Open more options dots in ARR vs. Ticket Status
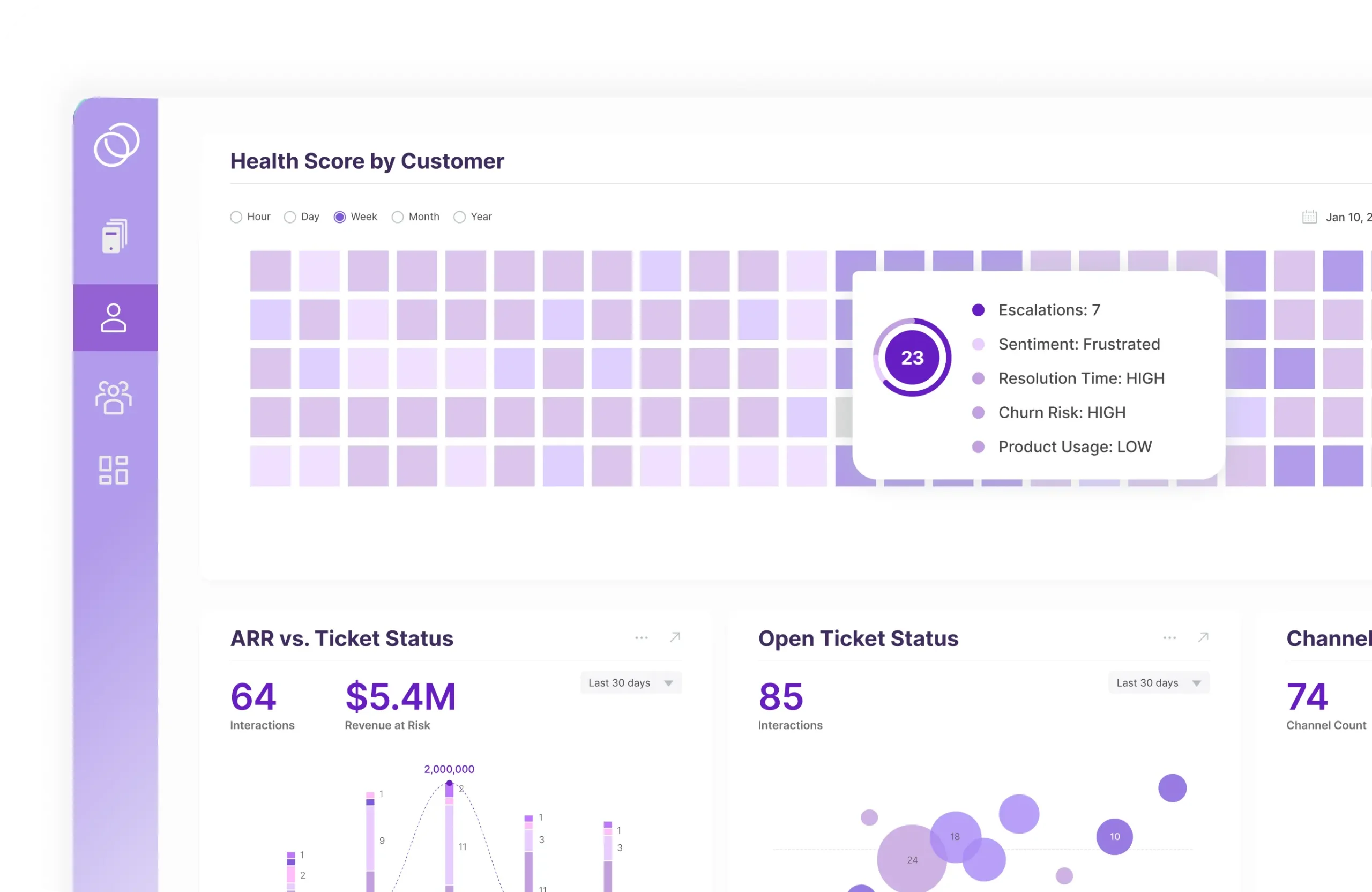 [642, 638]
